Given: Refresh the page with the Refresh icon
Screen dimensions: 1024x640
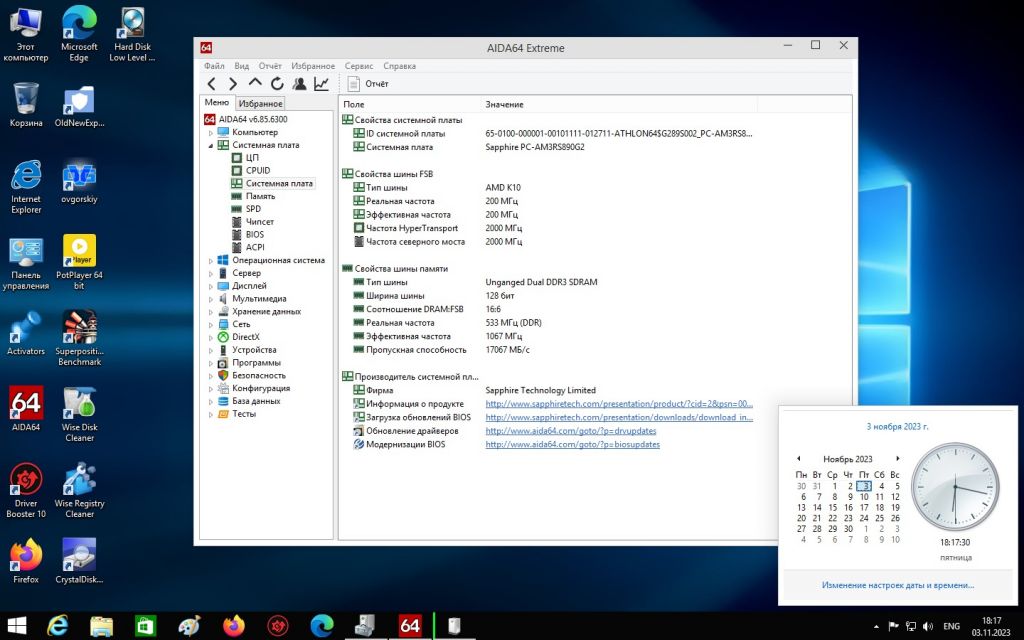Looking at the screenshot, I should tap(277, 84).
